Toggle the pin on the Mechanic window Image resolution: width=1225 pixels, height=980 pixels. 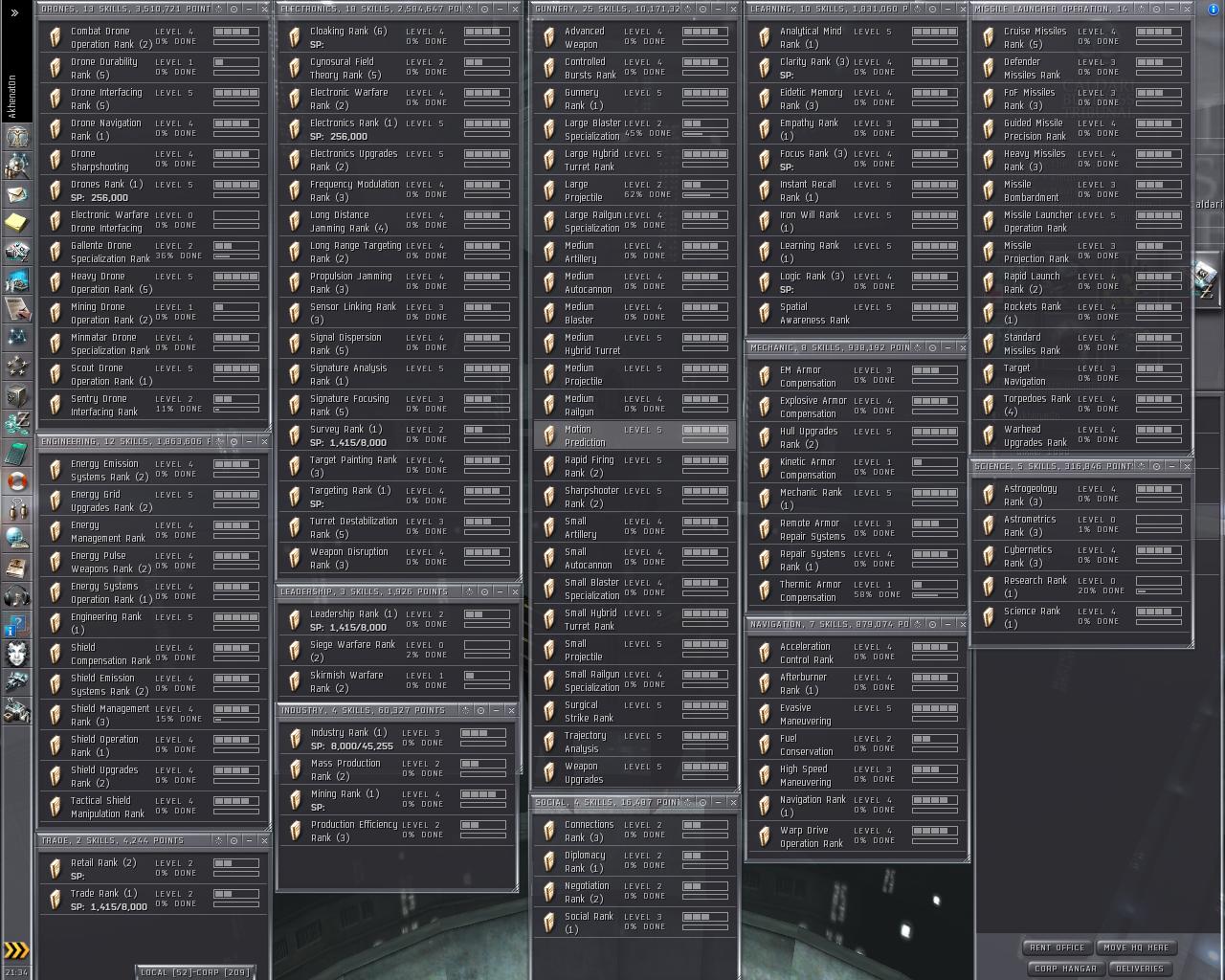coord(932,347)
